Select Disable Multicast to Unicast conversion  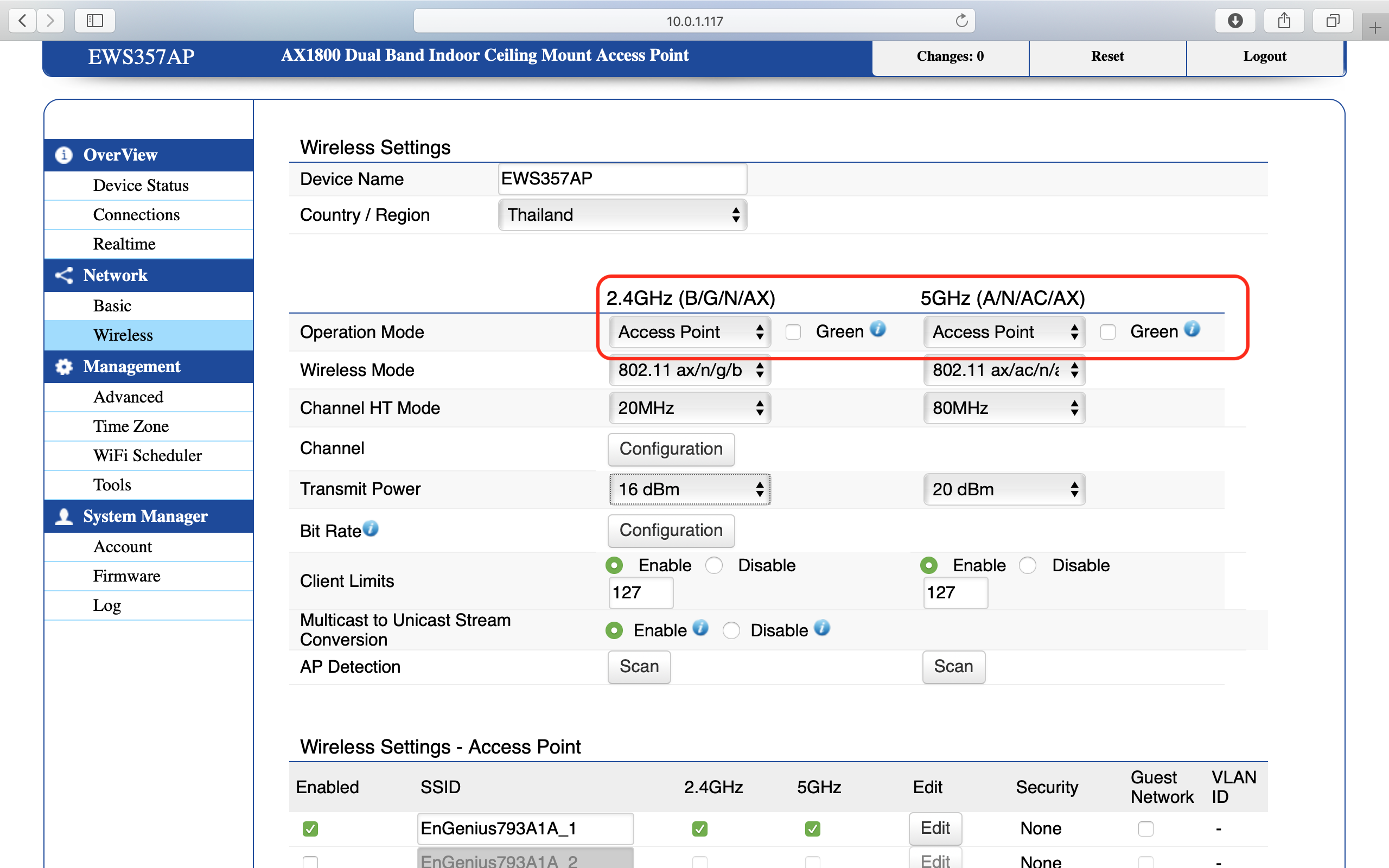click(731, 631)
